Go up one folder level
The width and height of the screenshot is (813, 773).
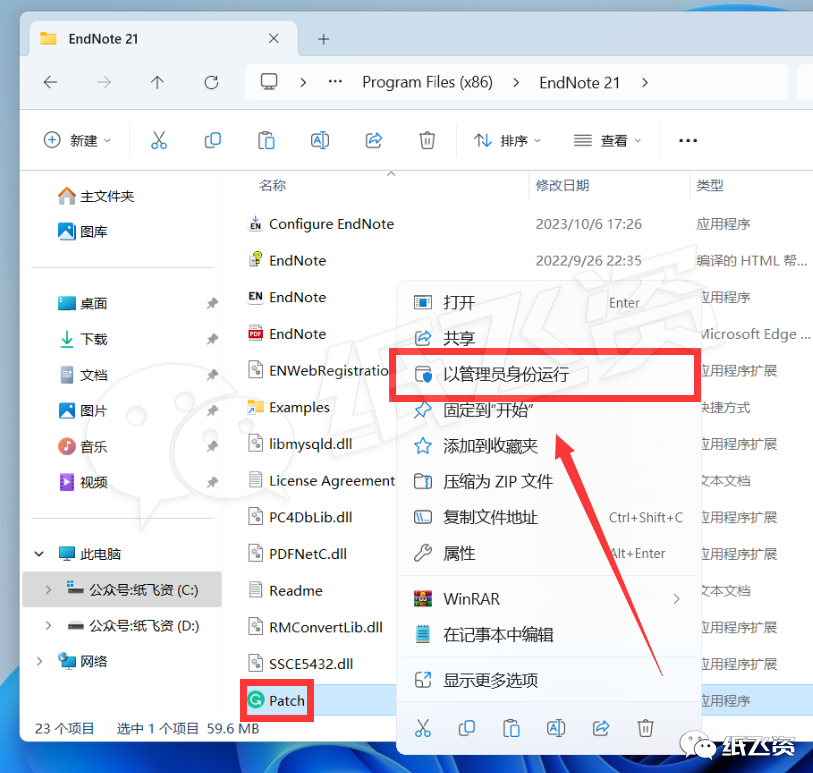pyautogui.click(x=157, y=82)
